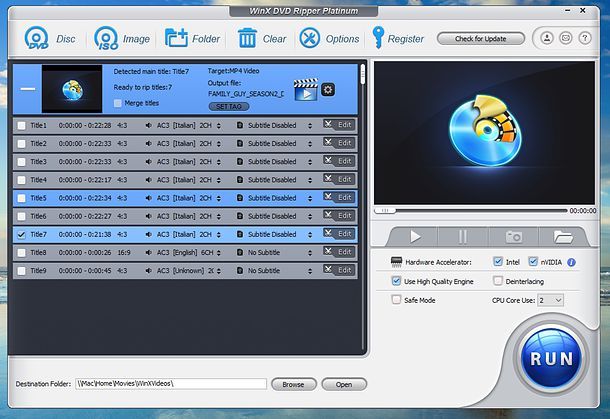610x419 pixels.
Task: Click SET TAG button
Action: tap(229, 107)
